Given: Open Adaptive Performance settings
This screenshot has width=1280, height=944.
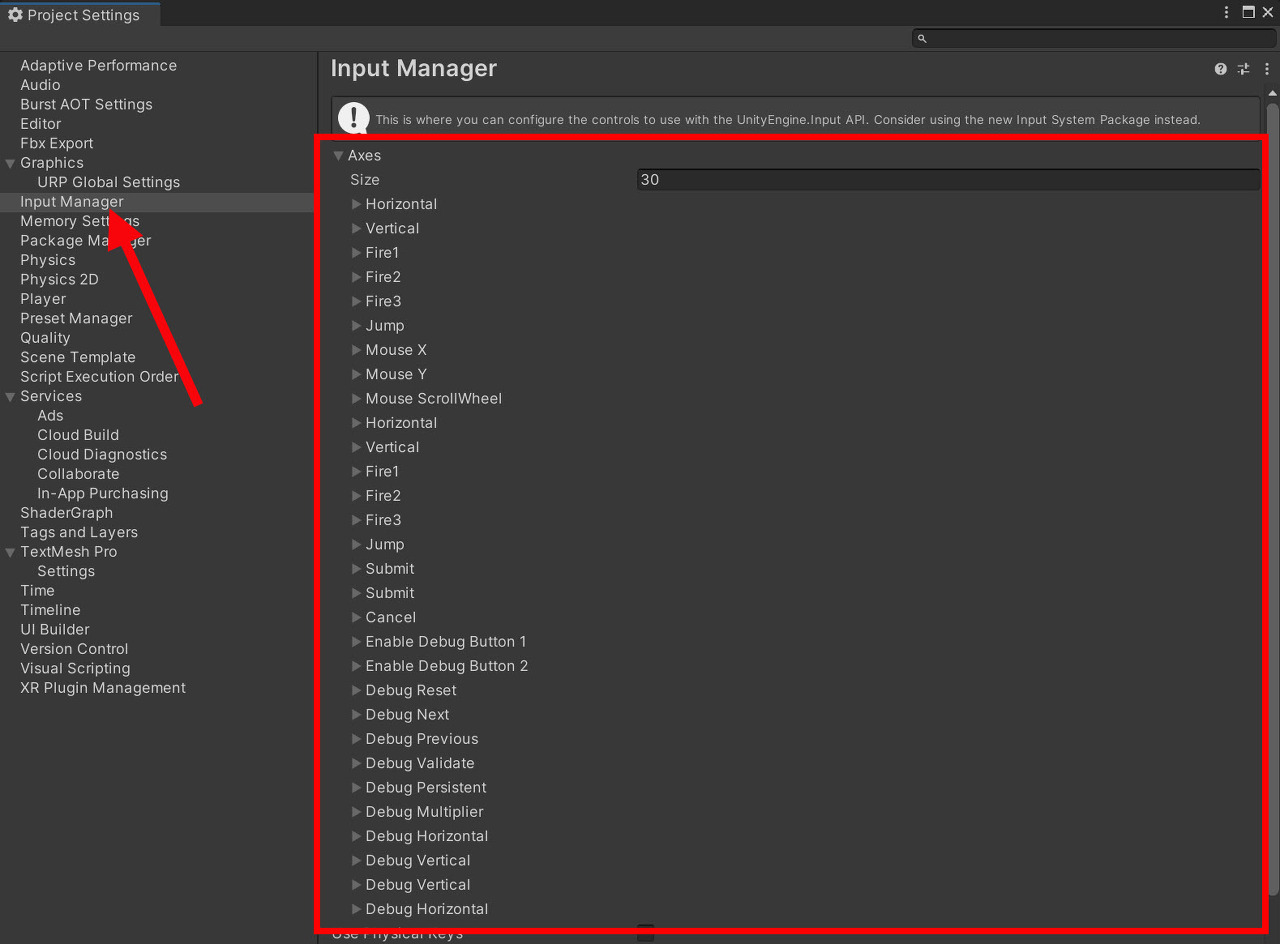Looking at the screenshot, I should pos(98,66).
